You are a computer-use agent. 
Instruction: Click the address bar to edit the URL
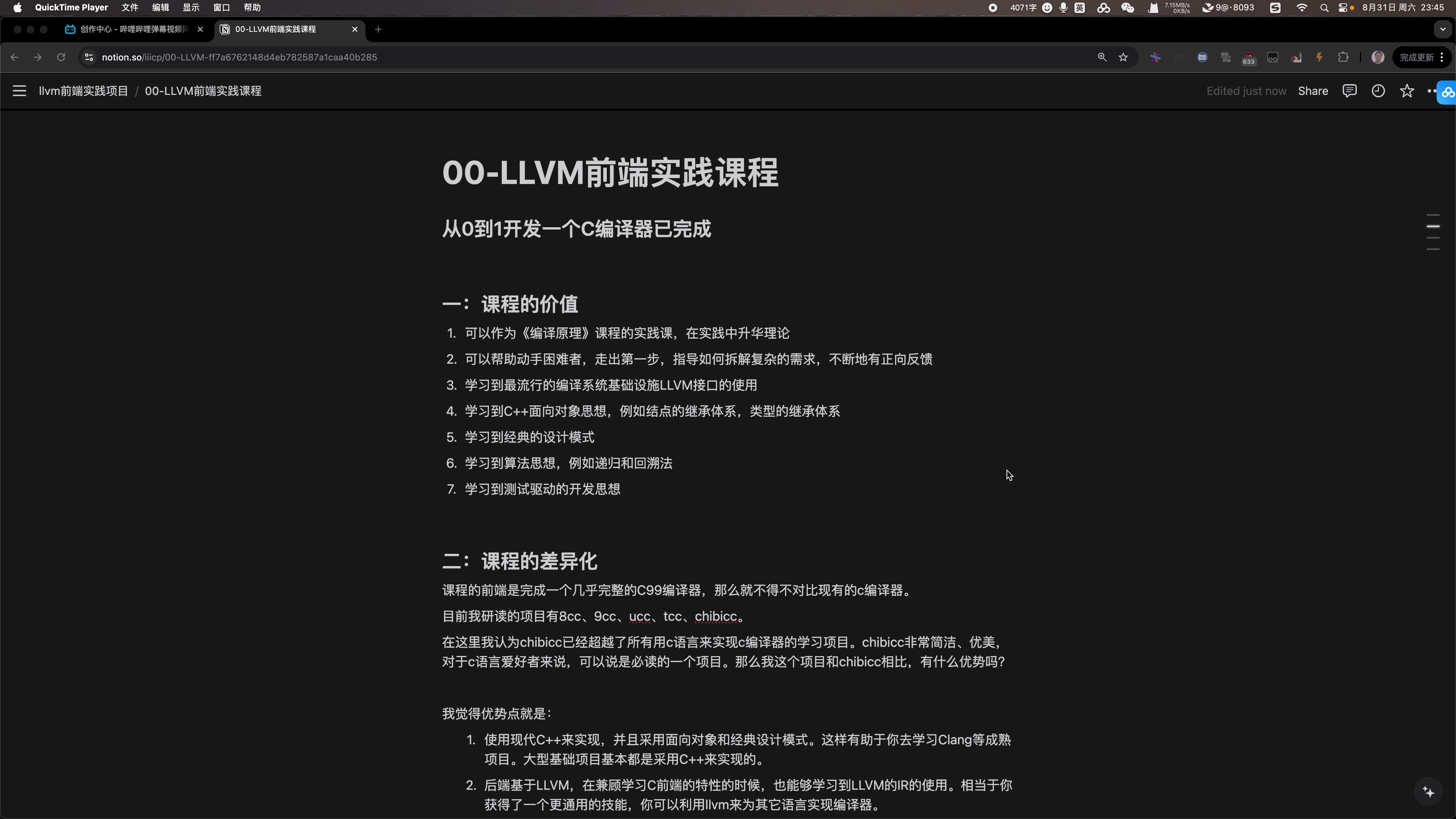[x=240, y=57]
